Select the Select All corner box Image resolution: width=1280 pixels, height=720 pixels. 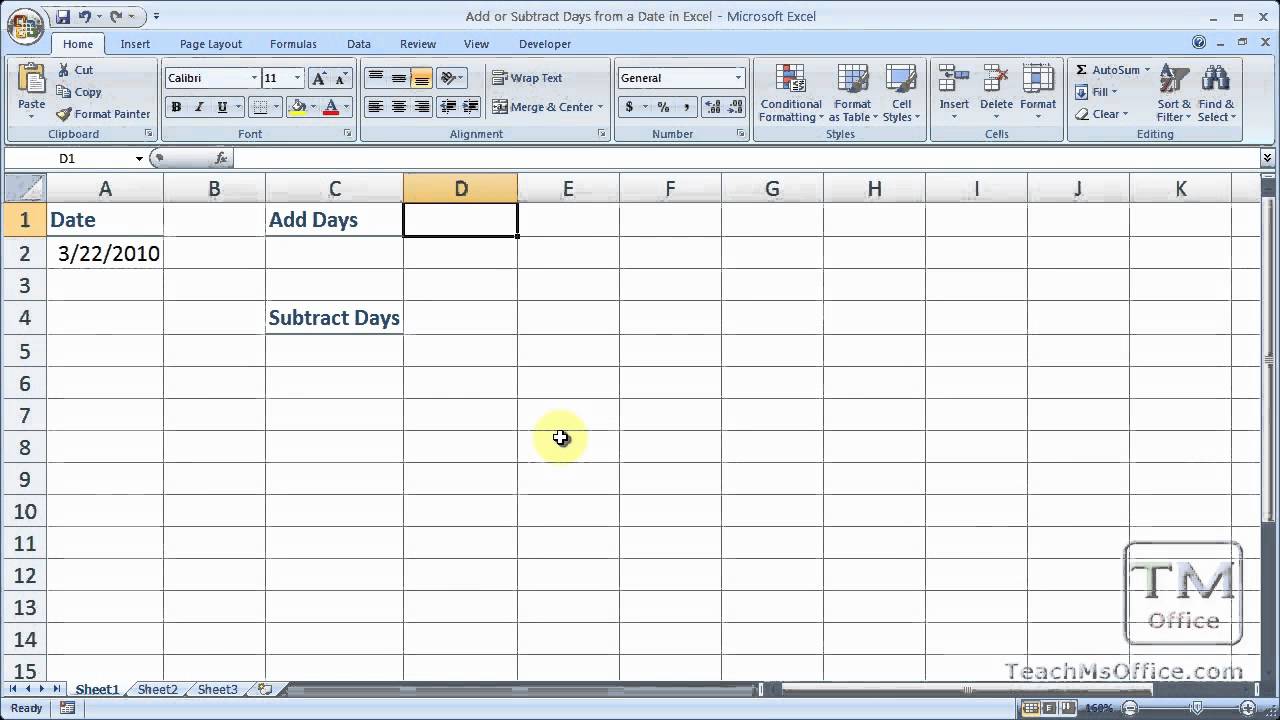point(24,187)
